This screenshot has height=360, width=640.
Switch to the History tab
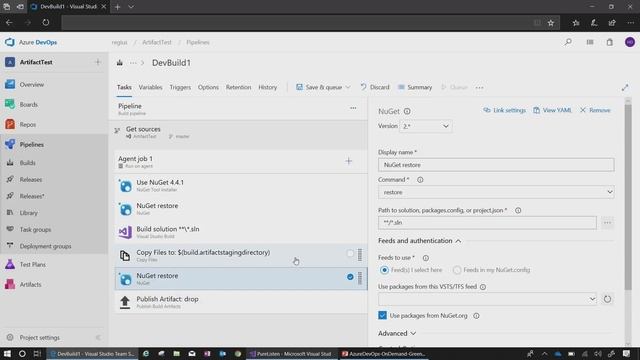coord(267,87)
